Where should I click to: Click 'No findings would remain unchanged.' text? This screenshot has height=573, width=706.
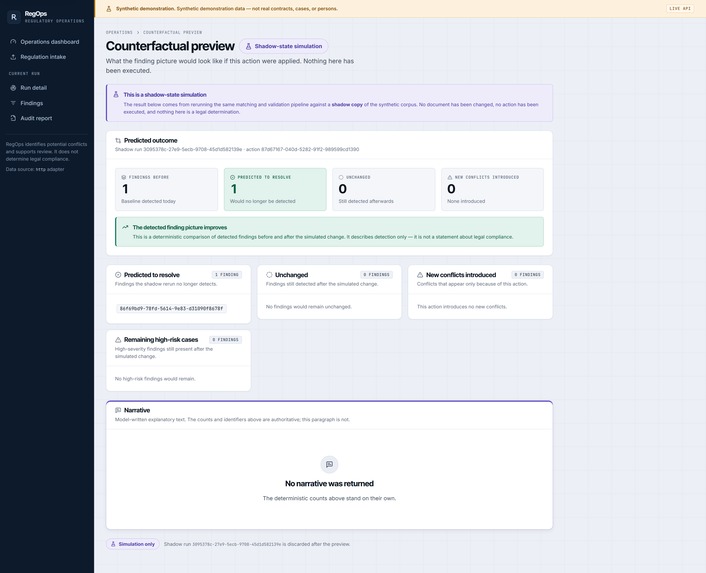pyautogui.click(x=309, y=307)
